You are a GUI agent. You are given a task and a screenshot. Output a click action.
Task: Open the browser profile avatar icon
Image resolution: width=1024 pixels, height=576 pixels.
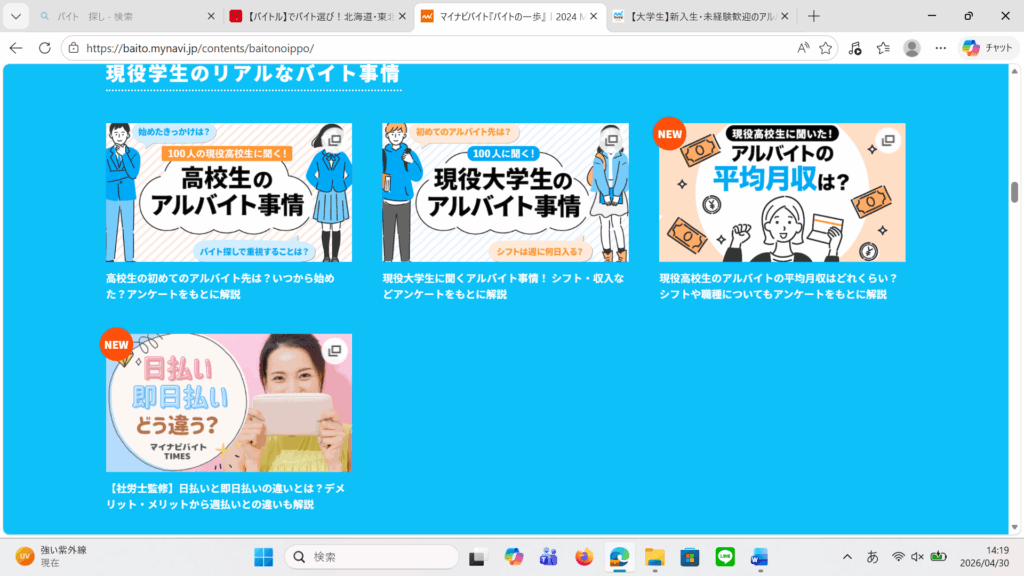coord(911,48)
